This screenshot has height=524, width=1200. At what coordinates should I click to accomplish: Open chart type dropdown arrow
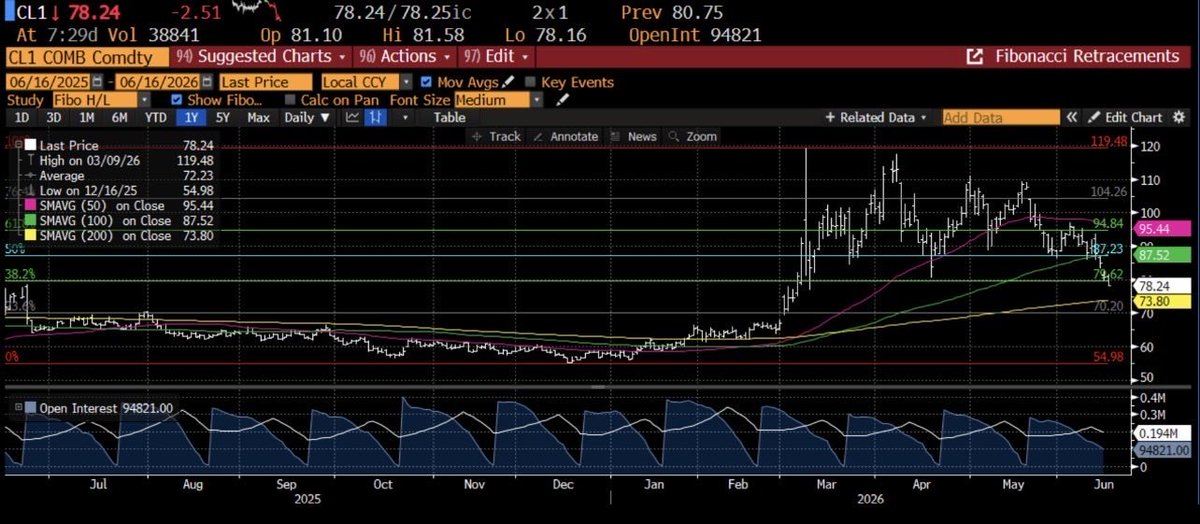pyautogui.click(x=404, y=117)
